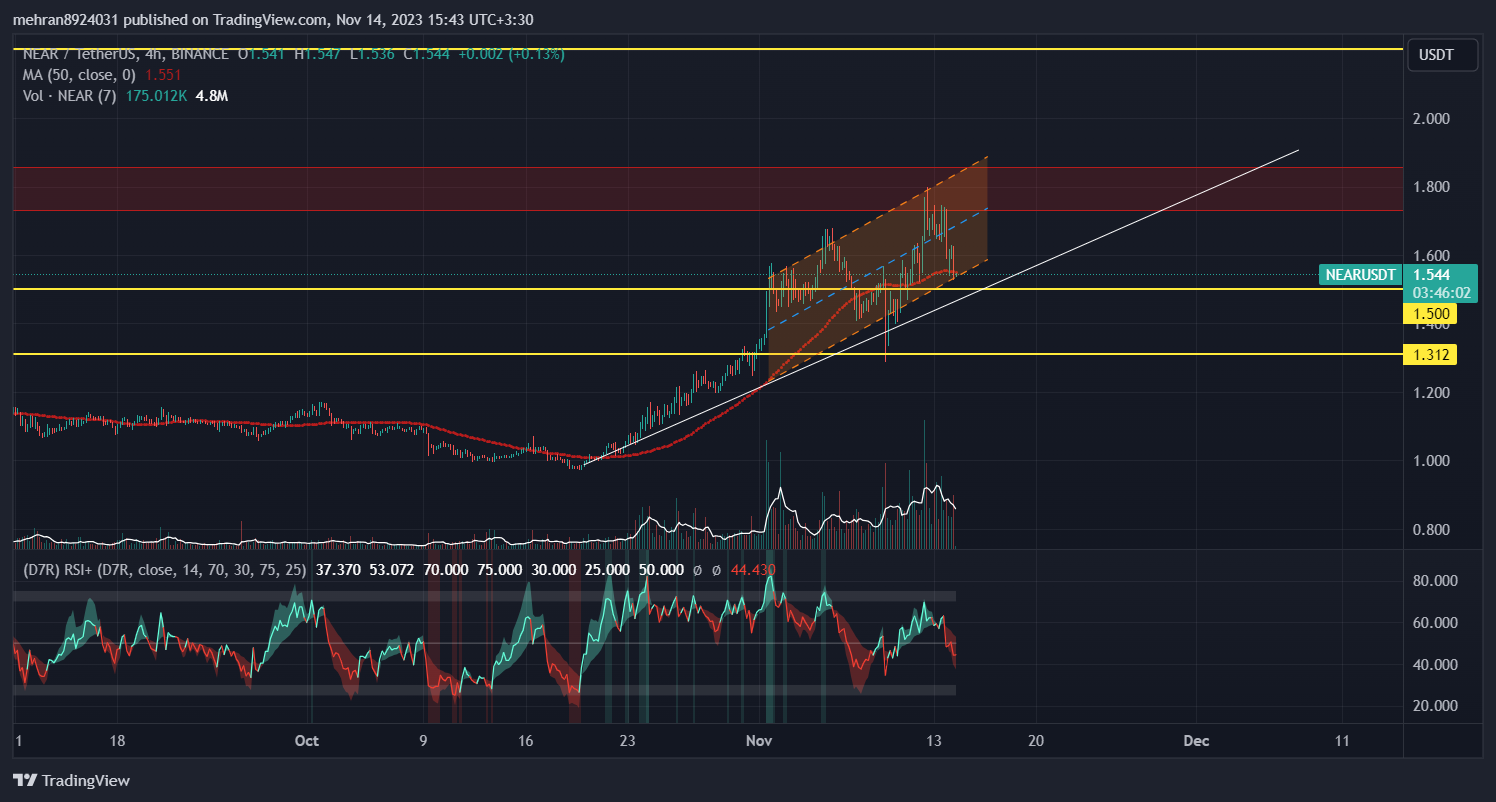Open the USDT currency selector
Viewport: 1496px width, 802px height.
1444,57
